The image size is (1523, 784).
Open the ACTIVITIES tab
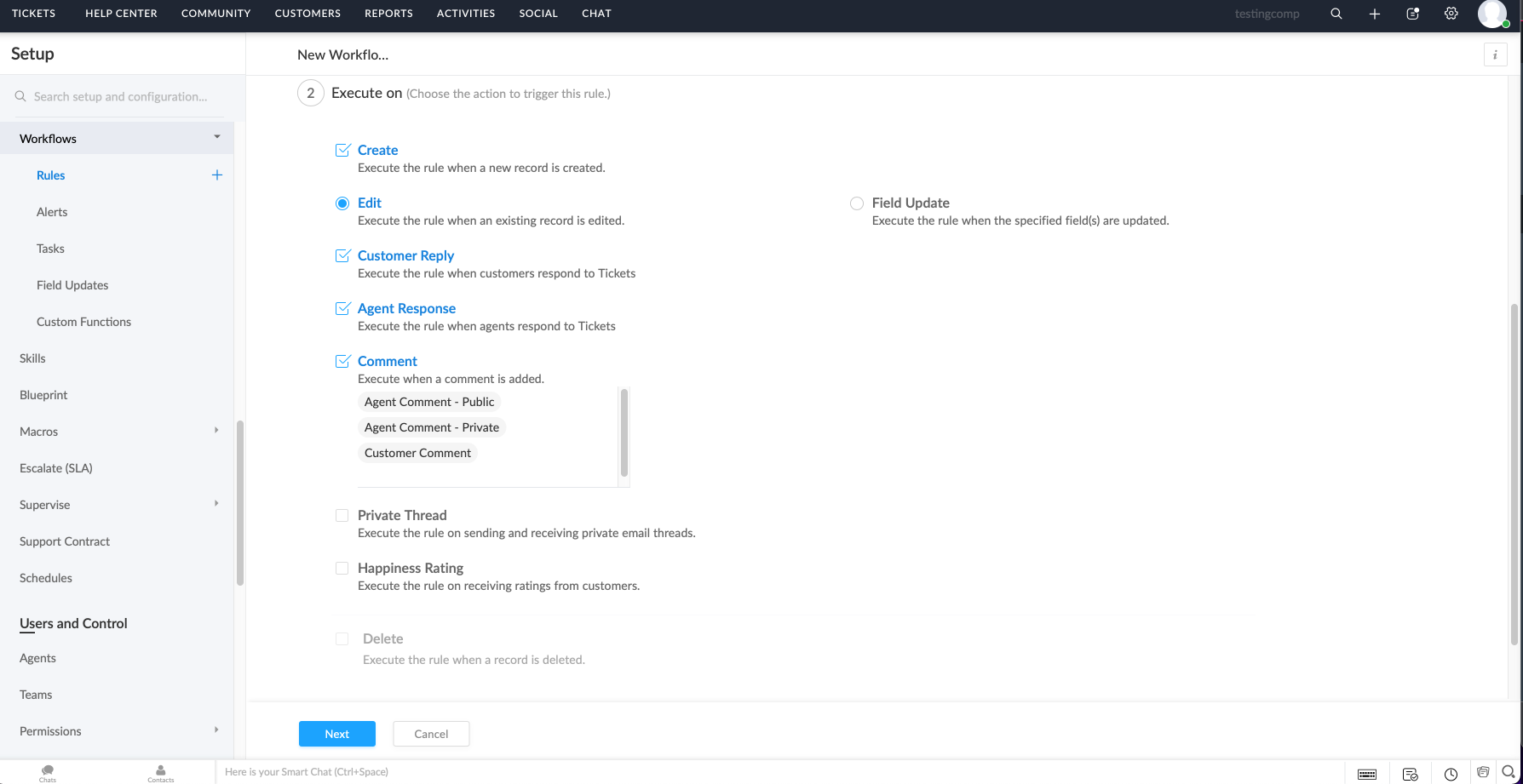point(466,14)
